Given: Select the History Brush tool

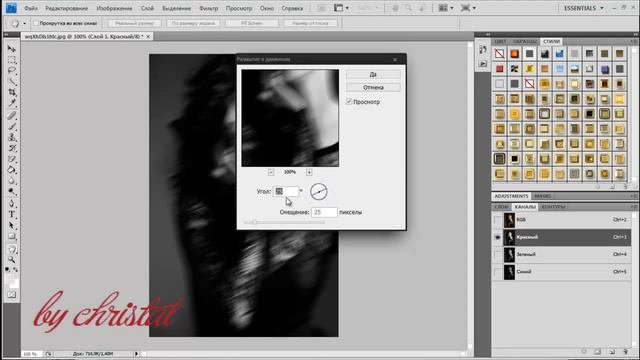Looking at the screenshot, I should pyautogui.click(x=12, y=148).
